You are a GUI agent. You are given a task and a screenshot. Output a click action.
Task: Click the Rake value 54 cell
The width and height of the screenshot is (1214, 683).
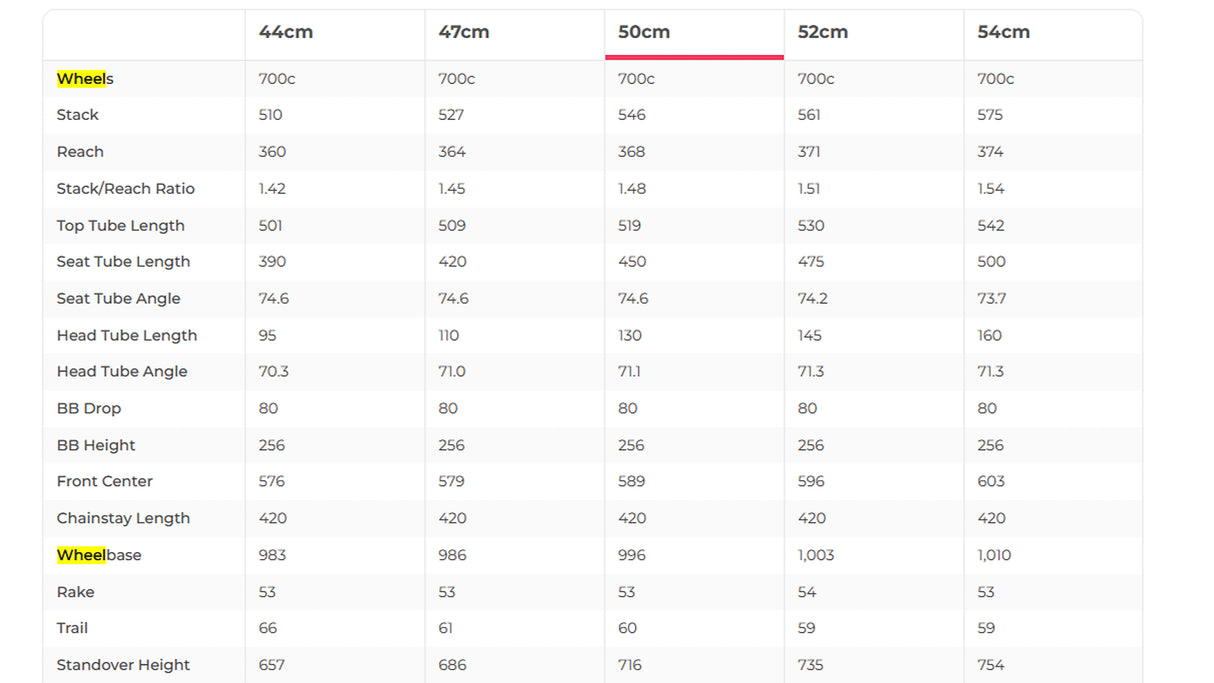(807, 592)
